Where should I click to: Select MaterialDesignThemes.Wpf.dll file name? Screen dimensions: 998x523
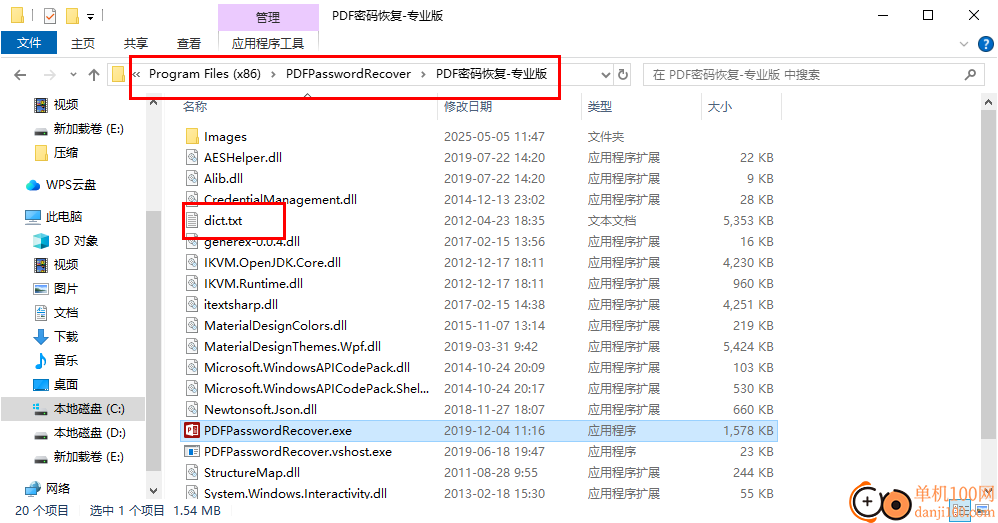pos(293,346)
